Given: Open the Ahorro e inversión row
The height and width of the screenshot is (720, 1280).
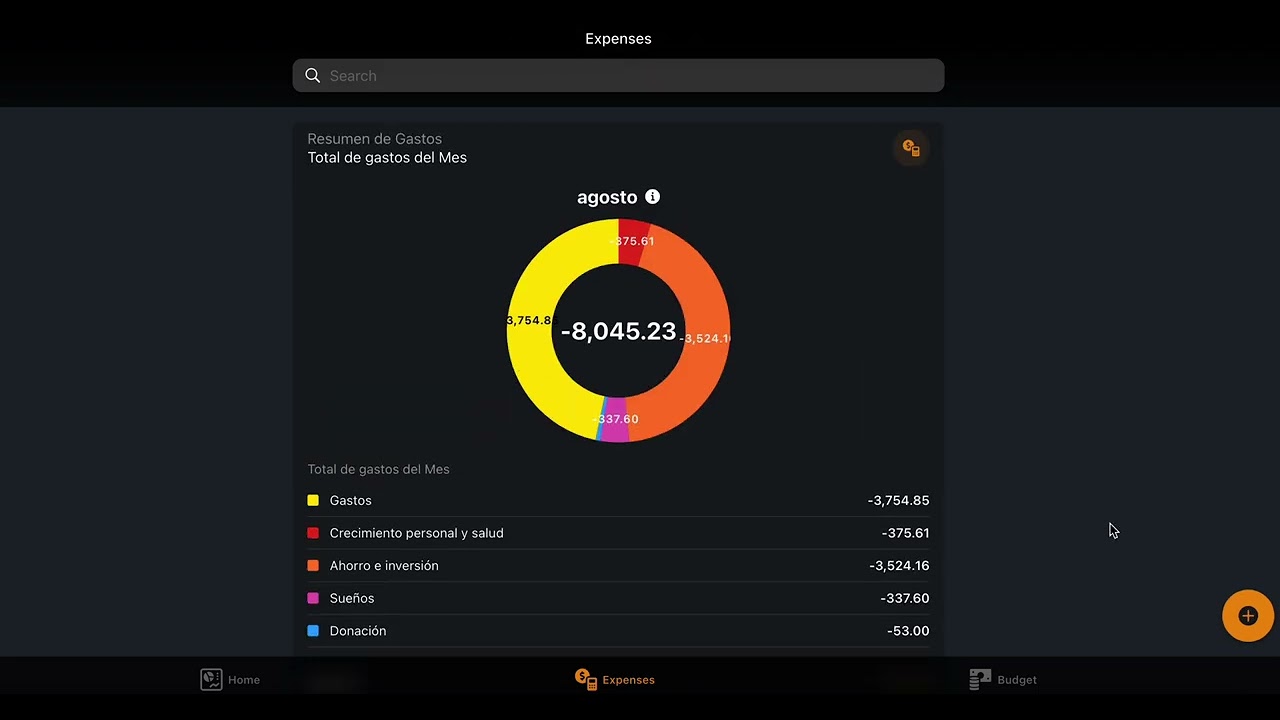Looking at the screenshot, I should 384,566.
